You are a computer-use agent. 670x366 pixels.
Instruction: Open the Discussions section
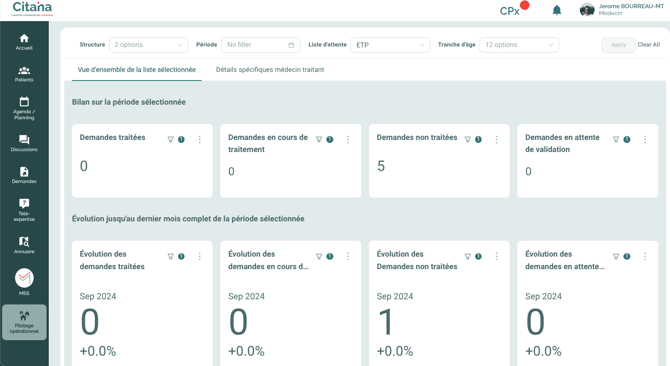(x=24, y=143)
